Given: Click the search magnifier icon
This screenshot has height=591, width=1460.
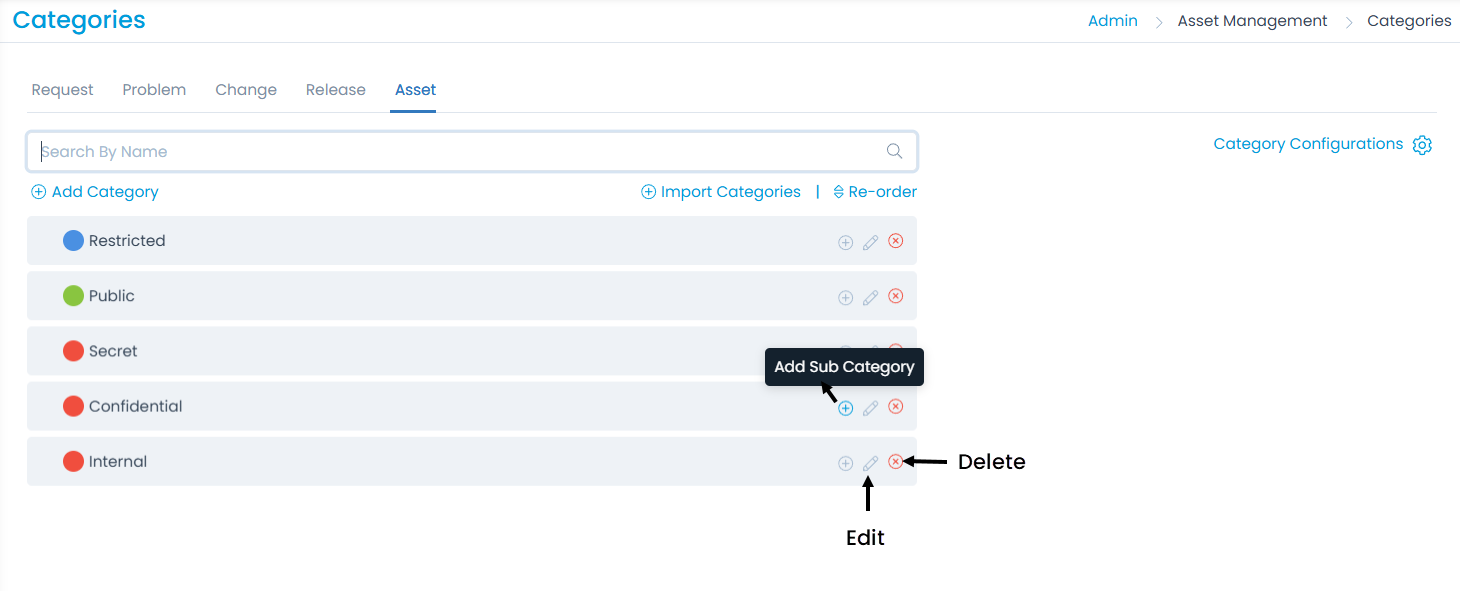Looking at the screenshot, I should (x=895, y=152).
